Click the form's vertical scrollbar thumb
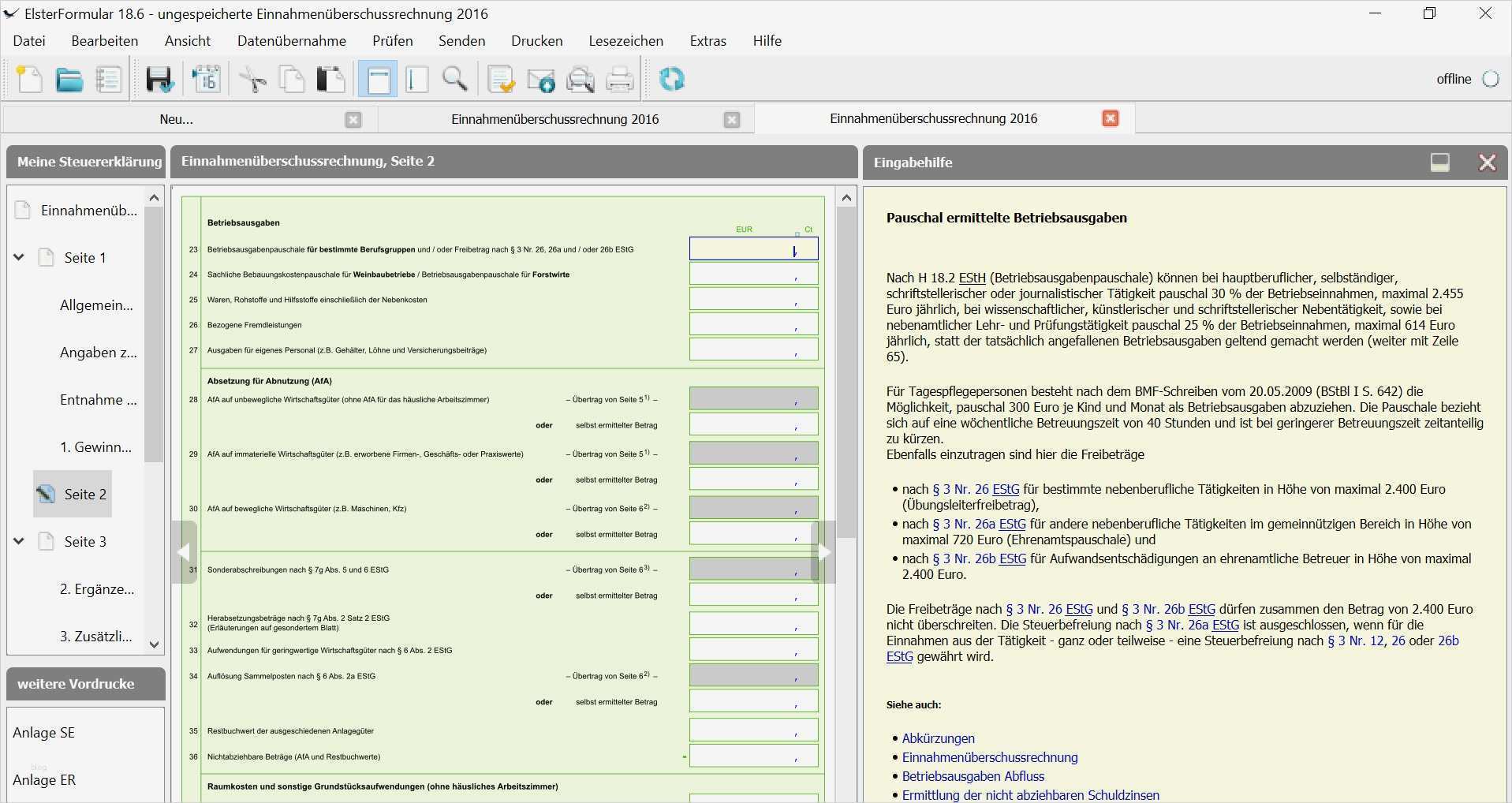This screenshot has width=1512, height=803. pyautogui.click(x=846, y=371)
